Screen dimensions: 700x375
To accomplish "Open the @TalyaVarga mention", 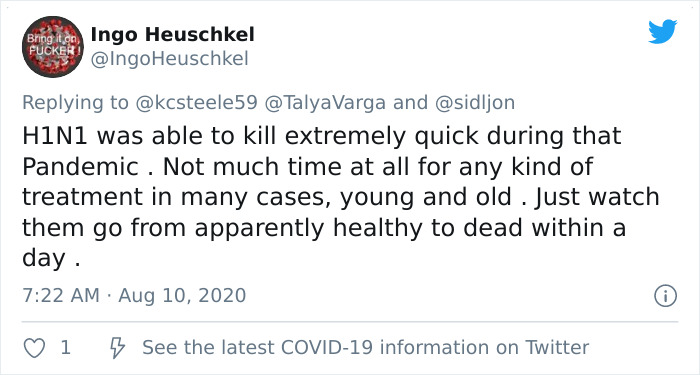I will (325, 103).
